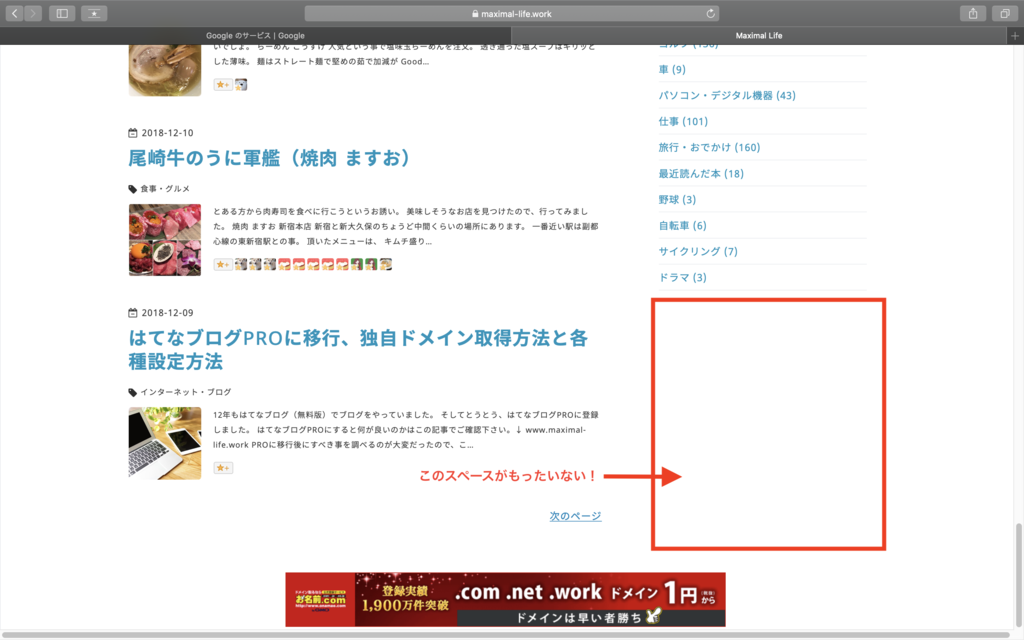Screen dimensions: 1024x640
Task: Open sidebar category 仕事 (101)
Action: (x=683, y=121)
